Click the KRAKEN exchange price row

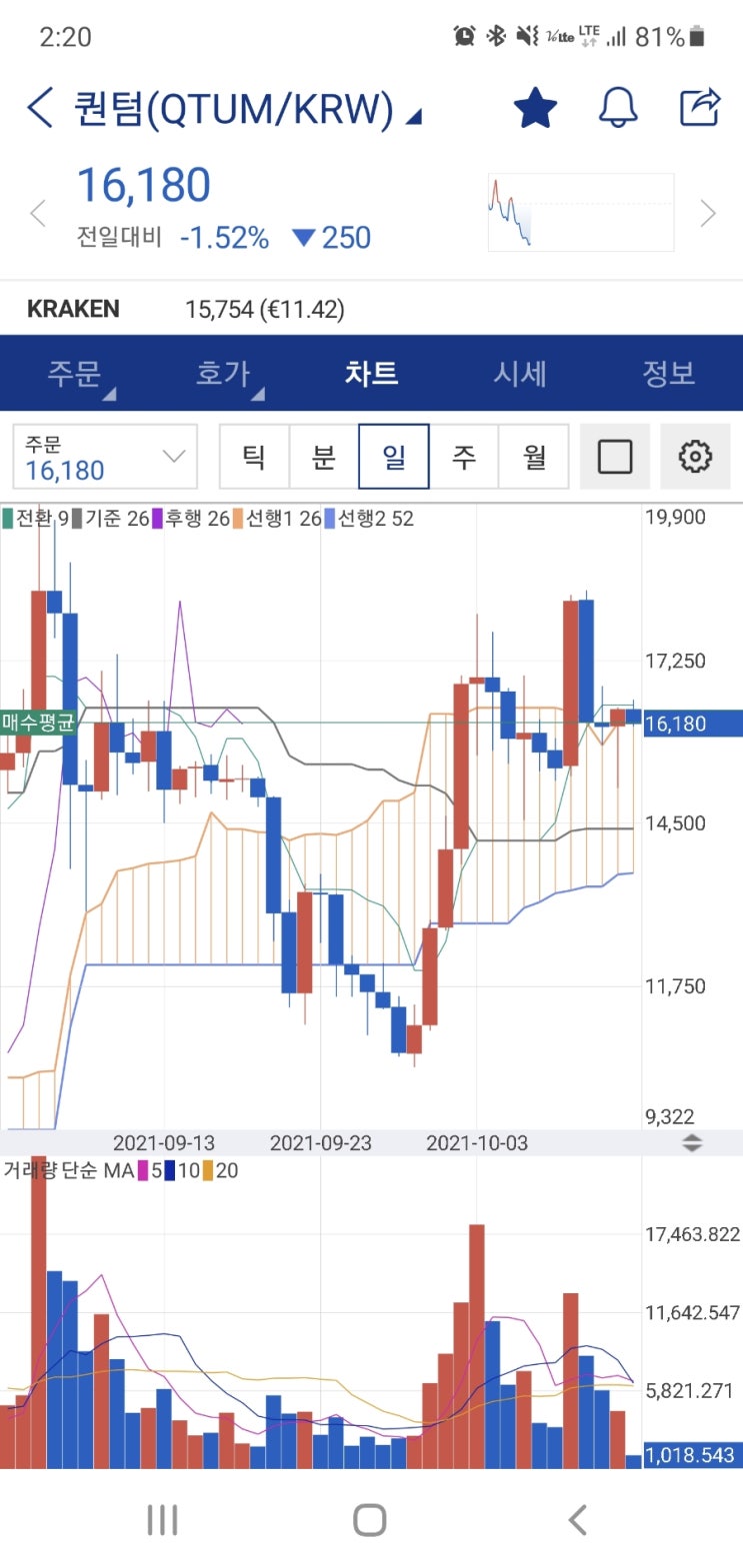point(371,309)
